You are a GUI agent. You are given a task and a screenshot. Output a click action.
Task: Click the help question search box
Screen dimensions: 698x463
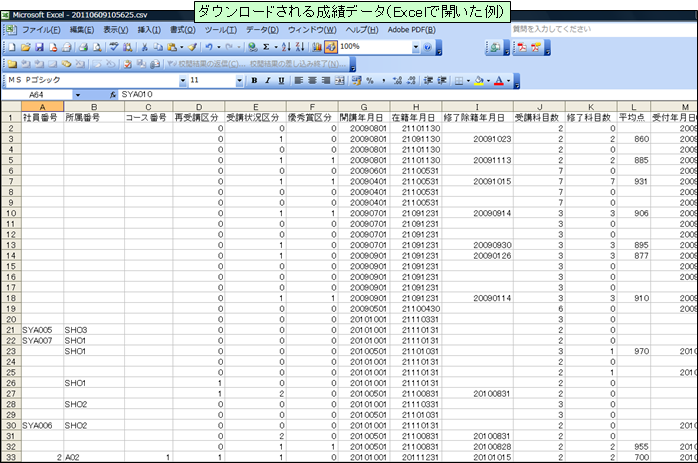tap(603, 29)
